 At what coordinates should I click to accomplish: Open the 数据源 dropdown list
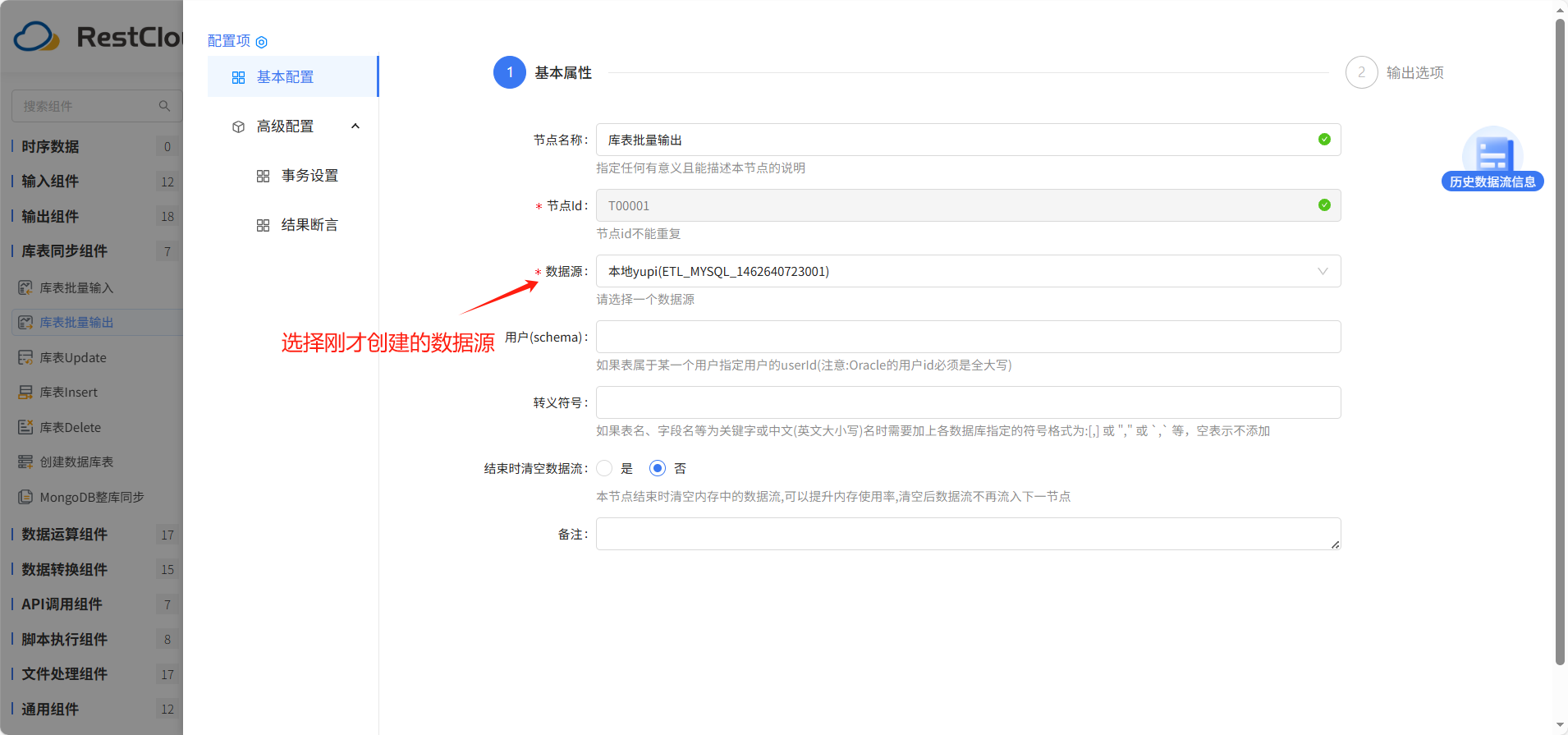point(967,271)
